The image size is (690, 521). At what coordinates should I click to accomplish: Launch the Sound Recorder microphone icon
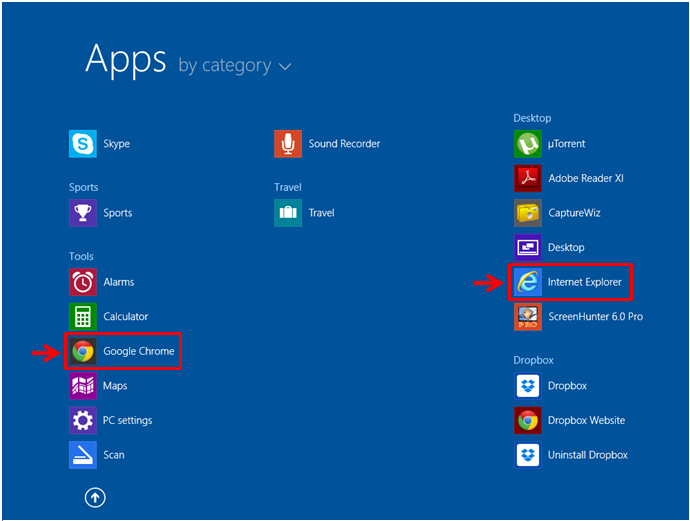point(288,143)
